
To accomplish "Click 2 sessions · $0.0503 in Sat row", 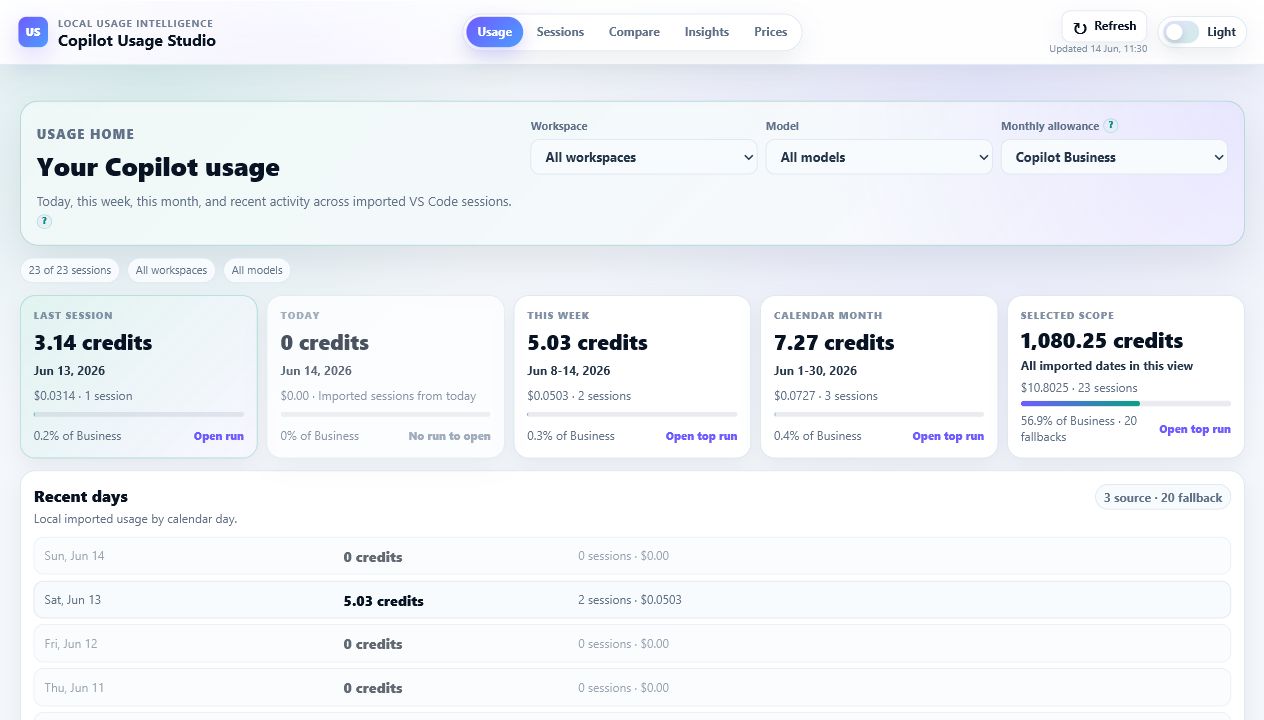I will pyautogui.click(x=630, y=600).
